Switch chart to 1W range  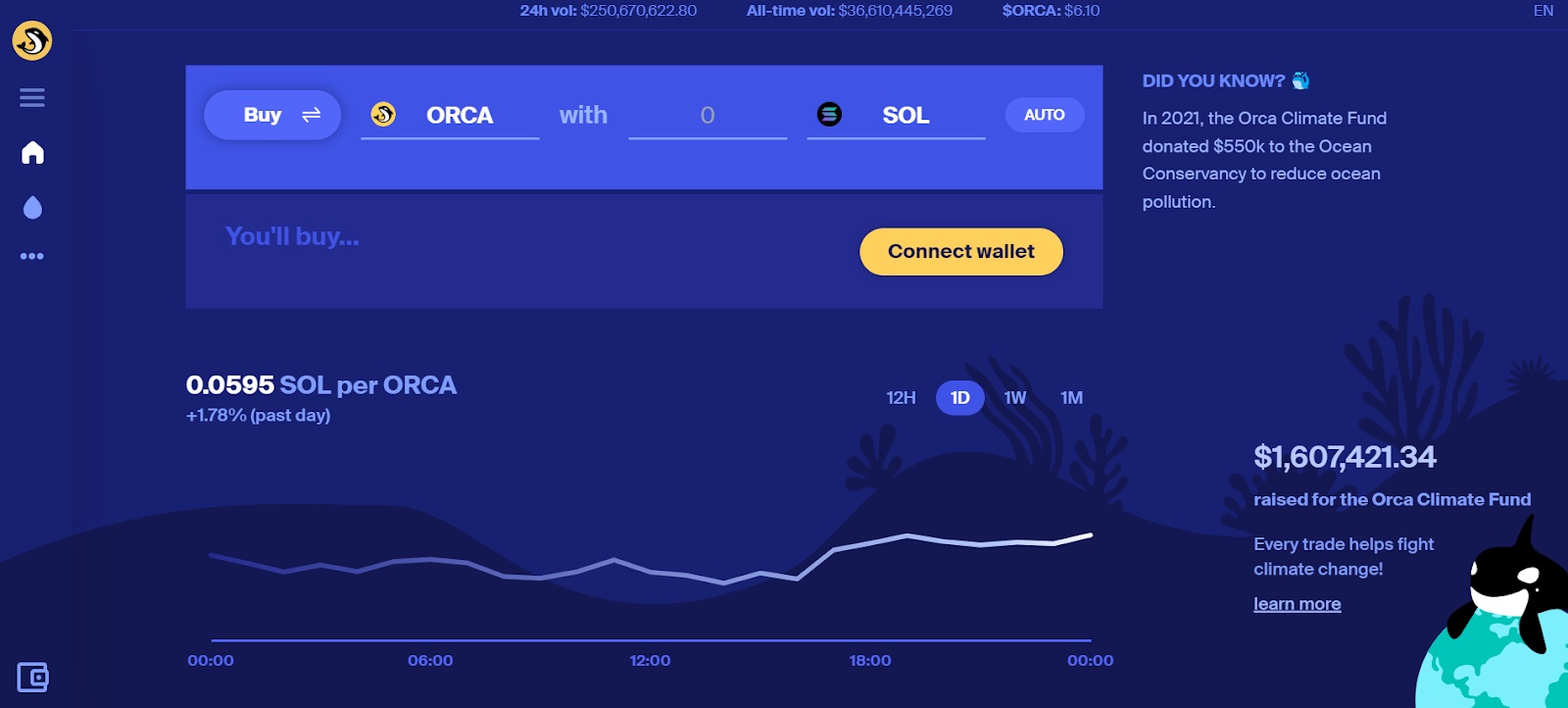(x=1015, y=398)
